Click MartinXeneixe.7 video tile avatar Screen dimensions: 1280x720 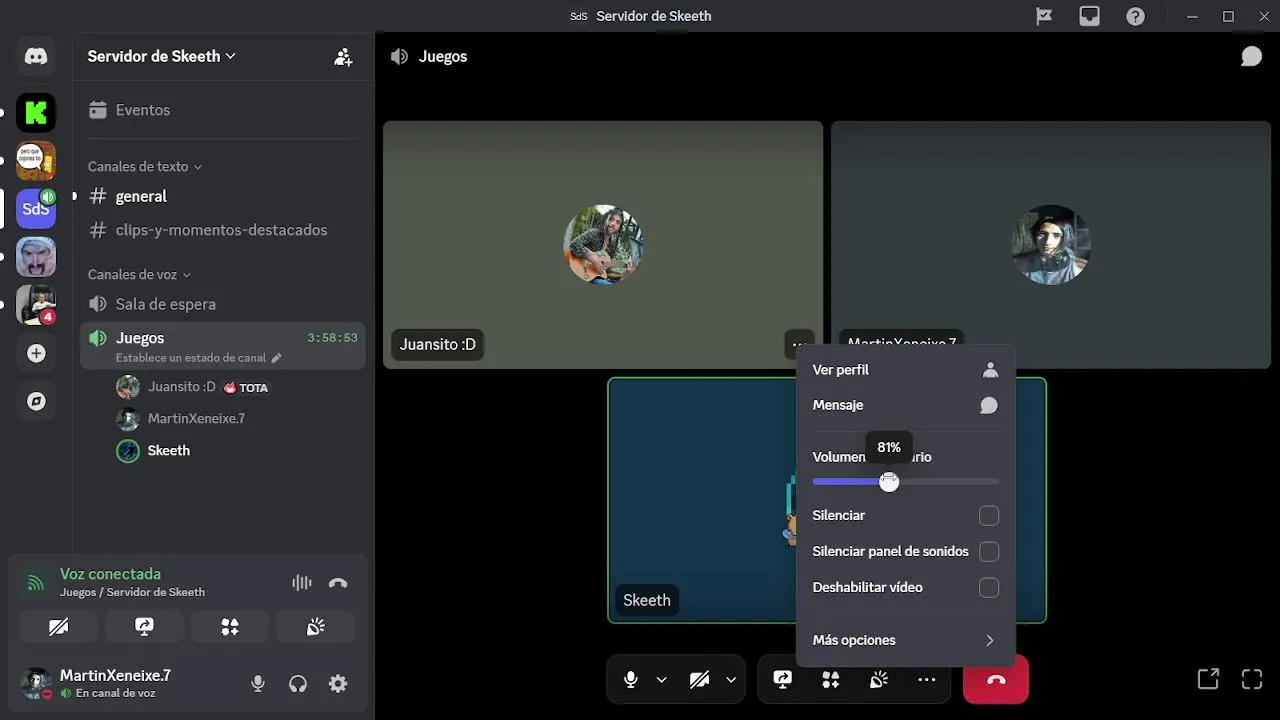point(1051,245)
